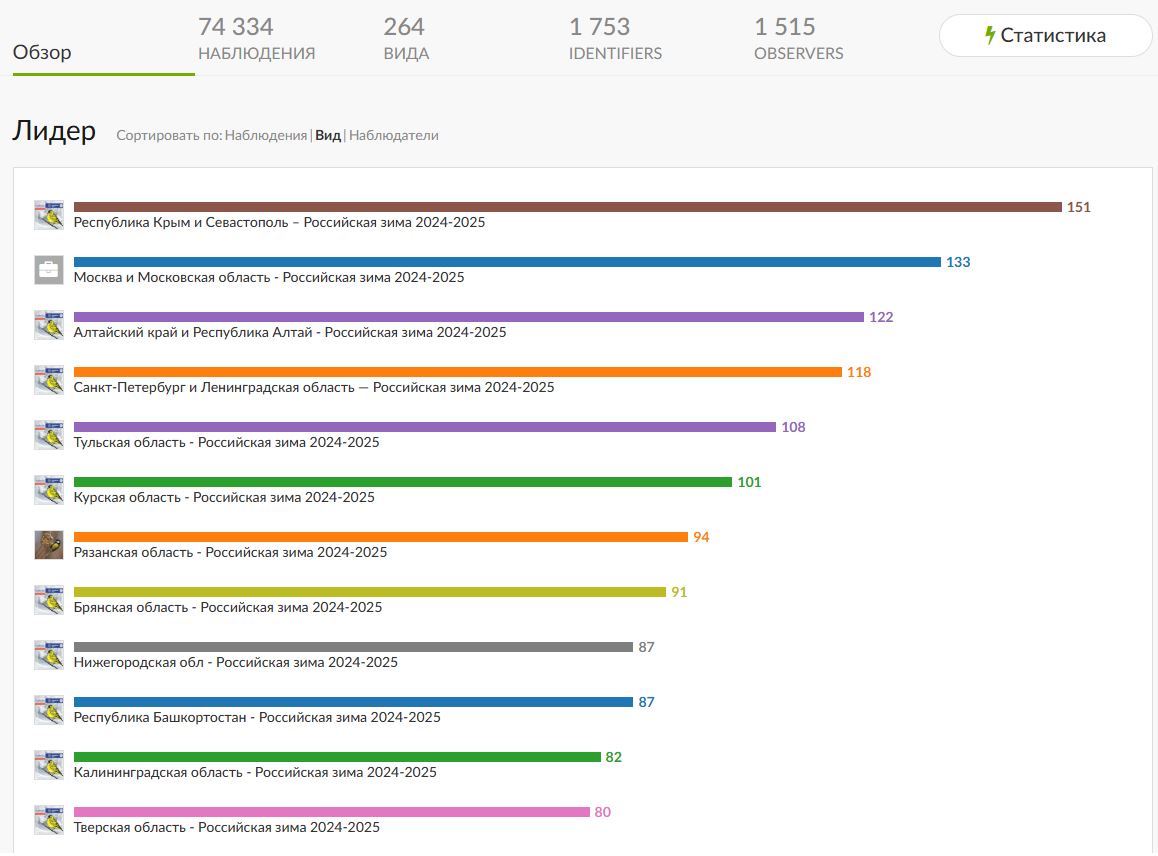Click the brown 151 bar for Крым

coord(567,207)
